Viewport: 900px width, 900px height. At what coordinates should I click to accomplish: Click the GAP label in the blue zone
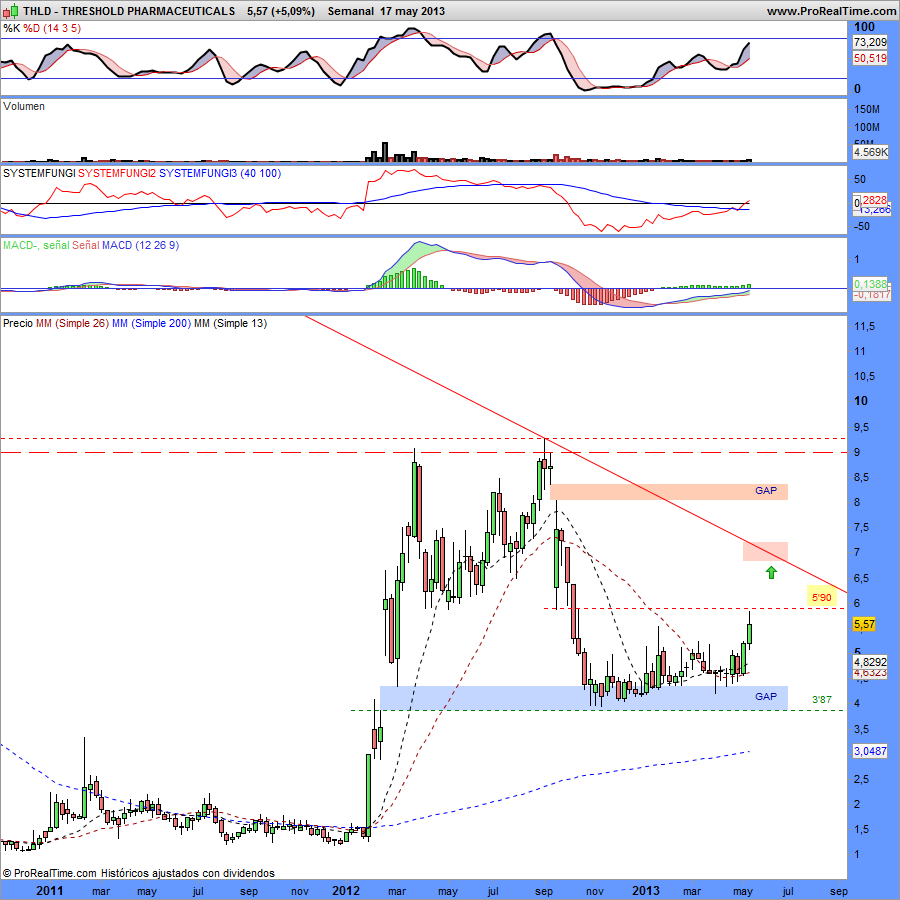click(766, 696)
